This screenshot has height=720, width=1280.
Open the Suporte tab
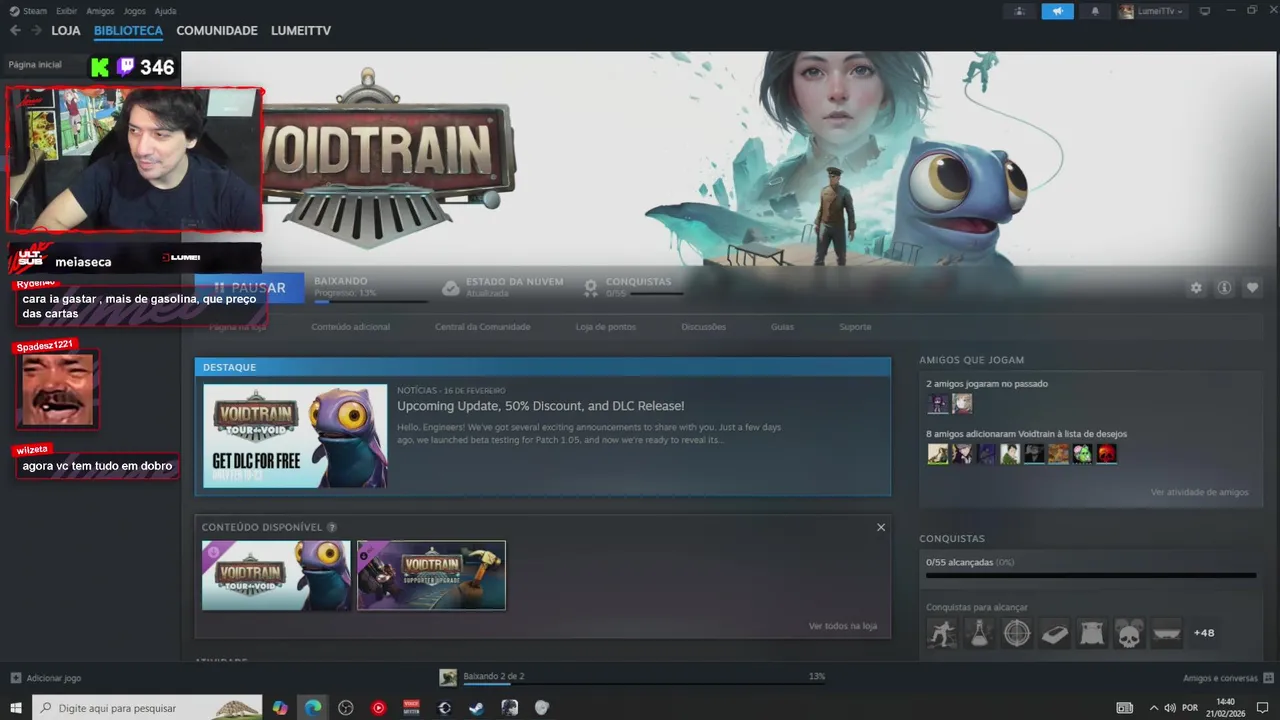point(855,327)
